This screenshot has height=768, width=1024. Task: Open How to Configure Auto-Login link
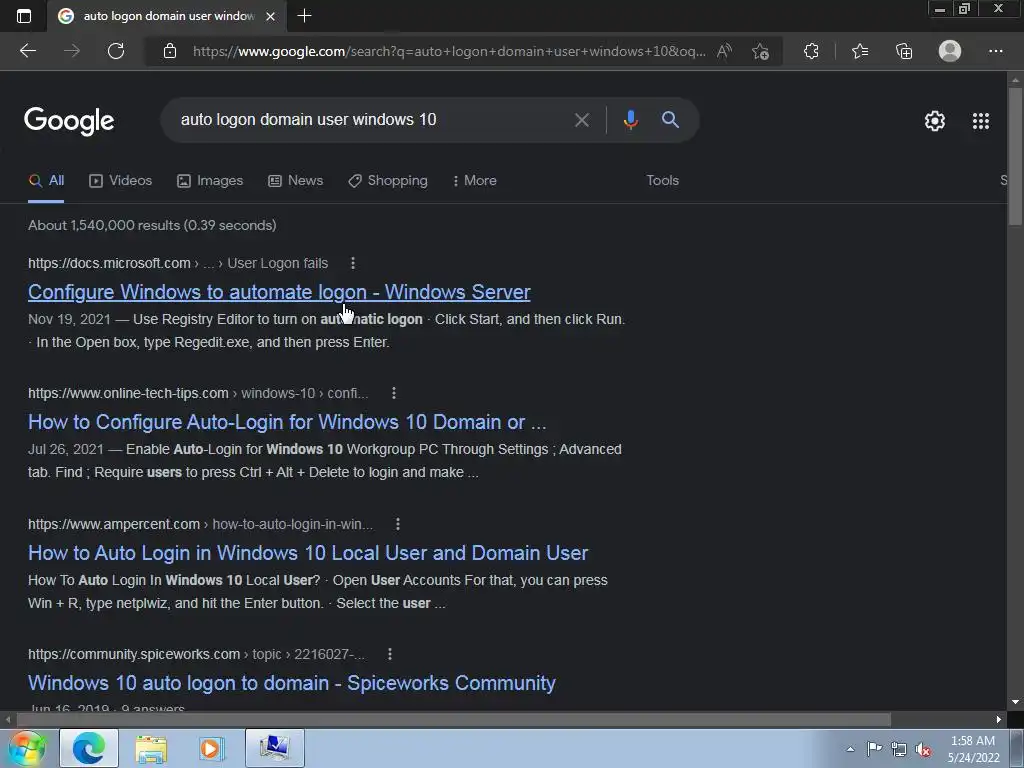click(x=287, y=422)
